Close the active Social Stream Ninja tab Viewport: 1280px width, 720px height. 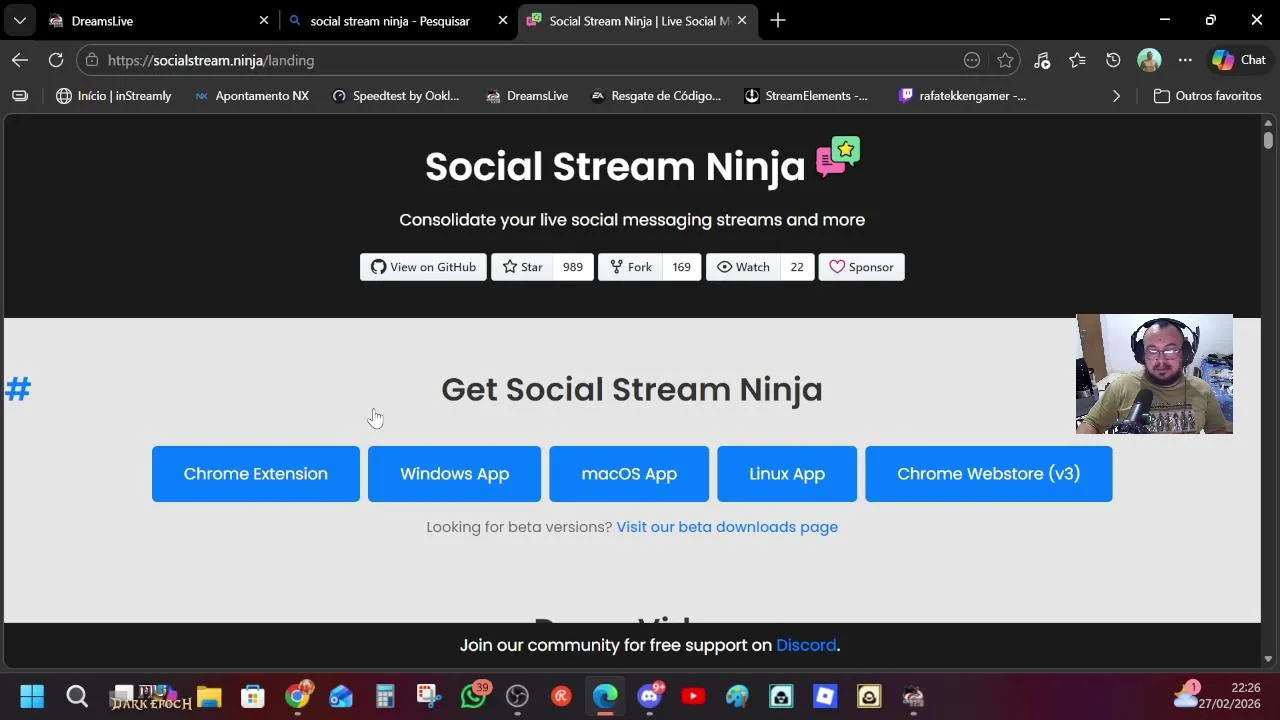741,20
